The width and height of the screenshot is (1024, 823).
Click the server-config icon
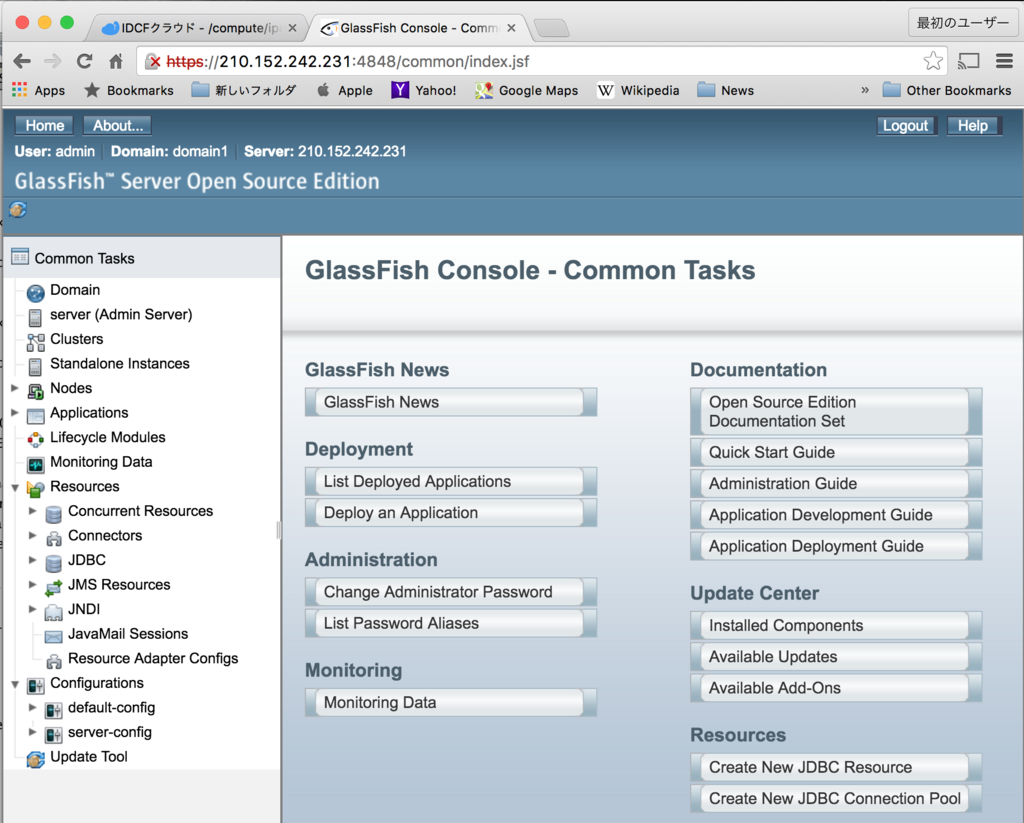pos(54,735)
